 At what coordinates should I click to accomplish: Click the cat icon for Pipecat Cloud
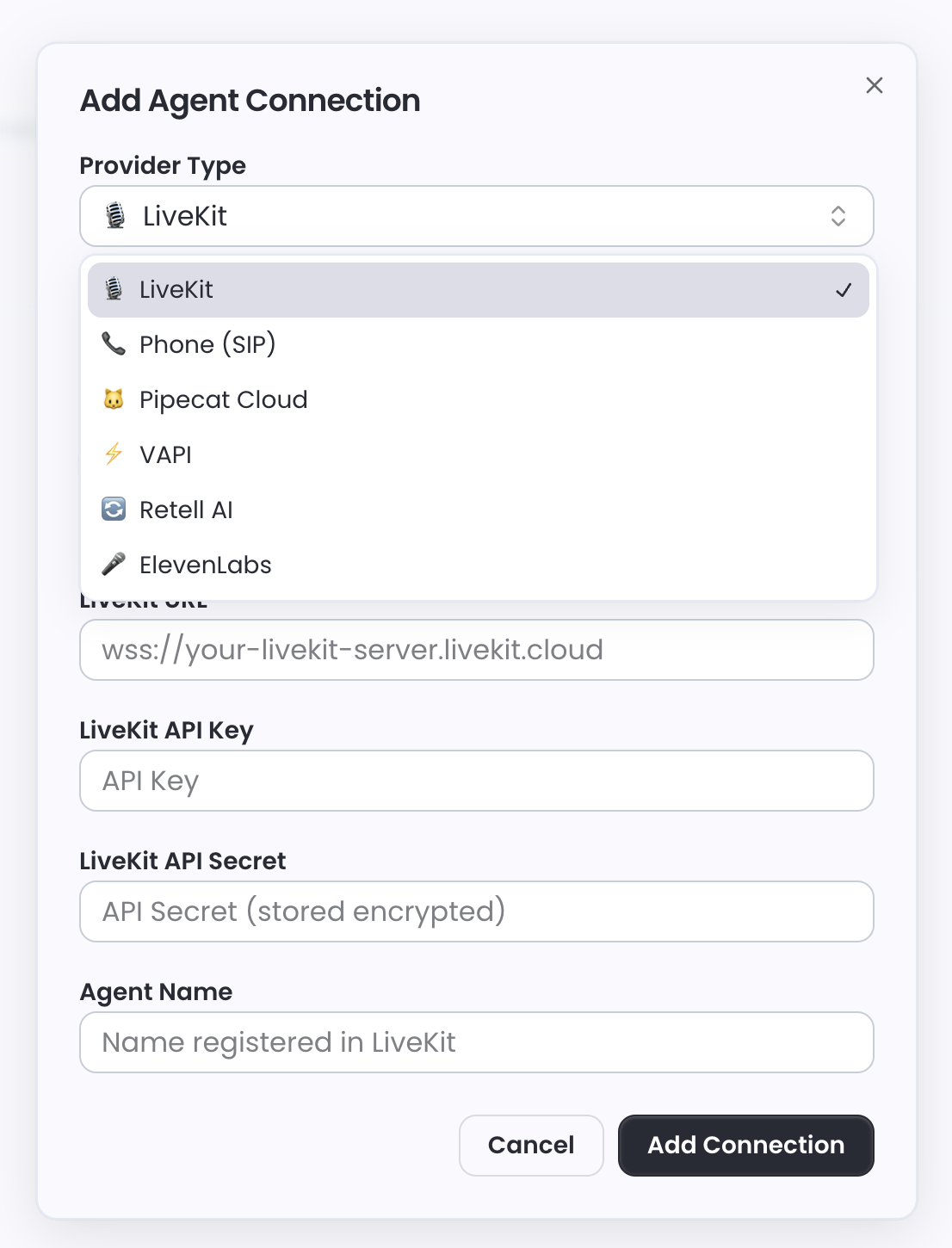point(114,399)
